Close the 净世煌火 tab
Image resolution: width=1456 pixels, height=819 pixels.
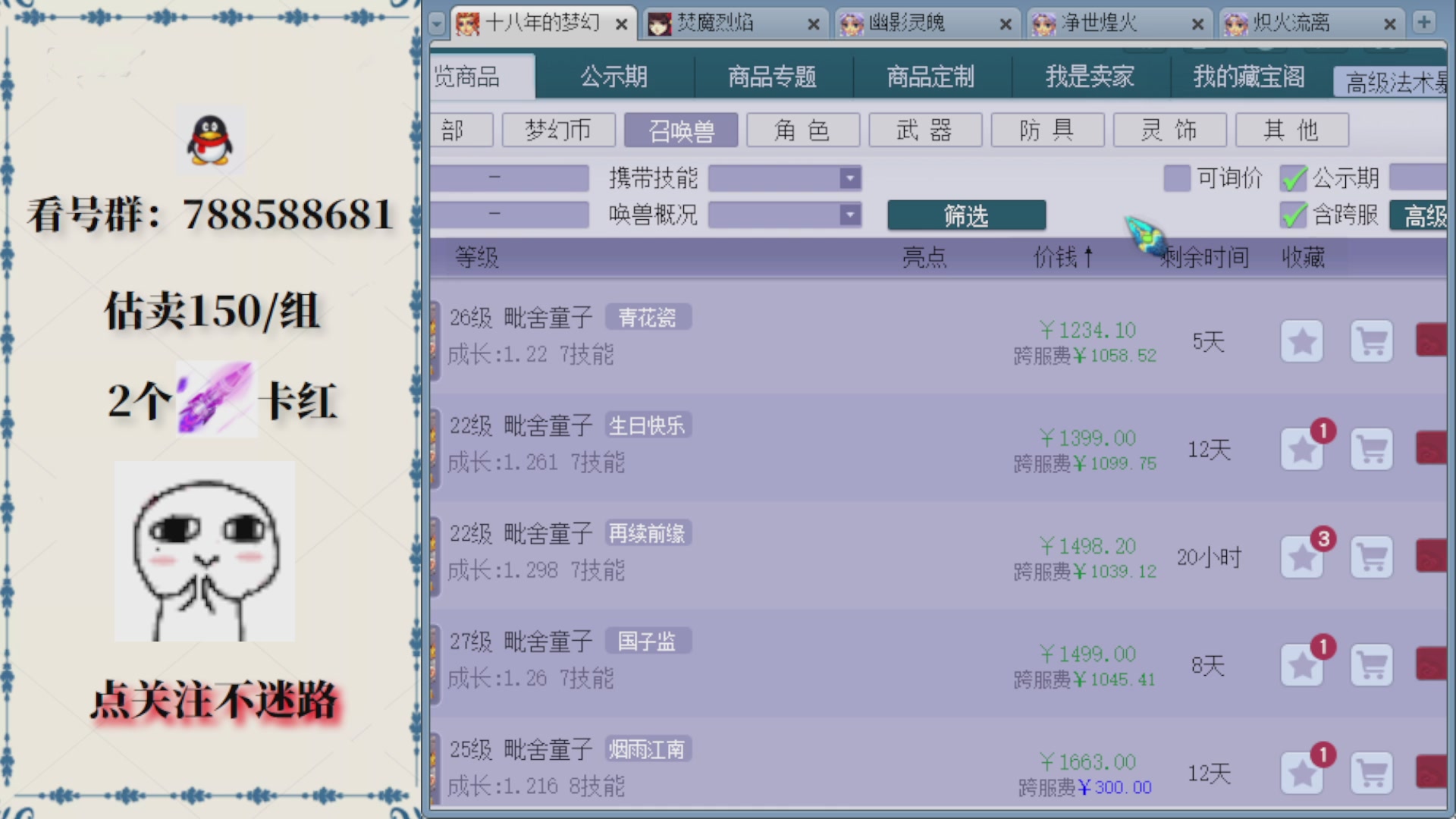[1197, 25]
